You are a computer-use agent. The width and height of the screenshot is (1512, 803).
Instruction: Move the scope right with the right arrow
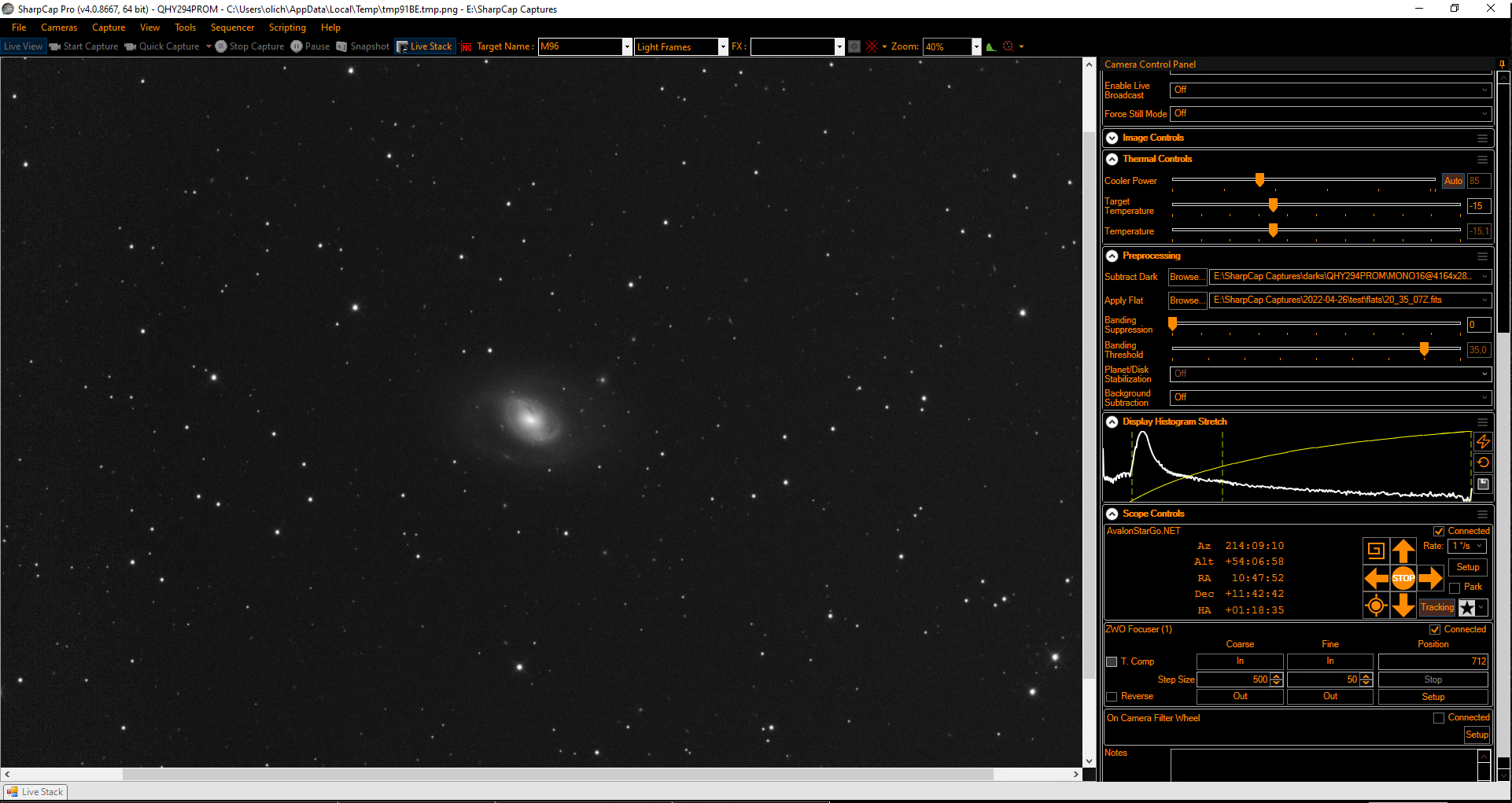[1431, 578]
